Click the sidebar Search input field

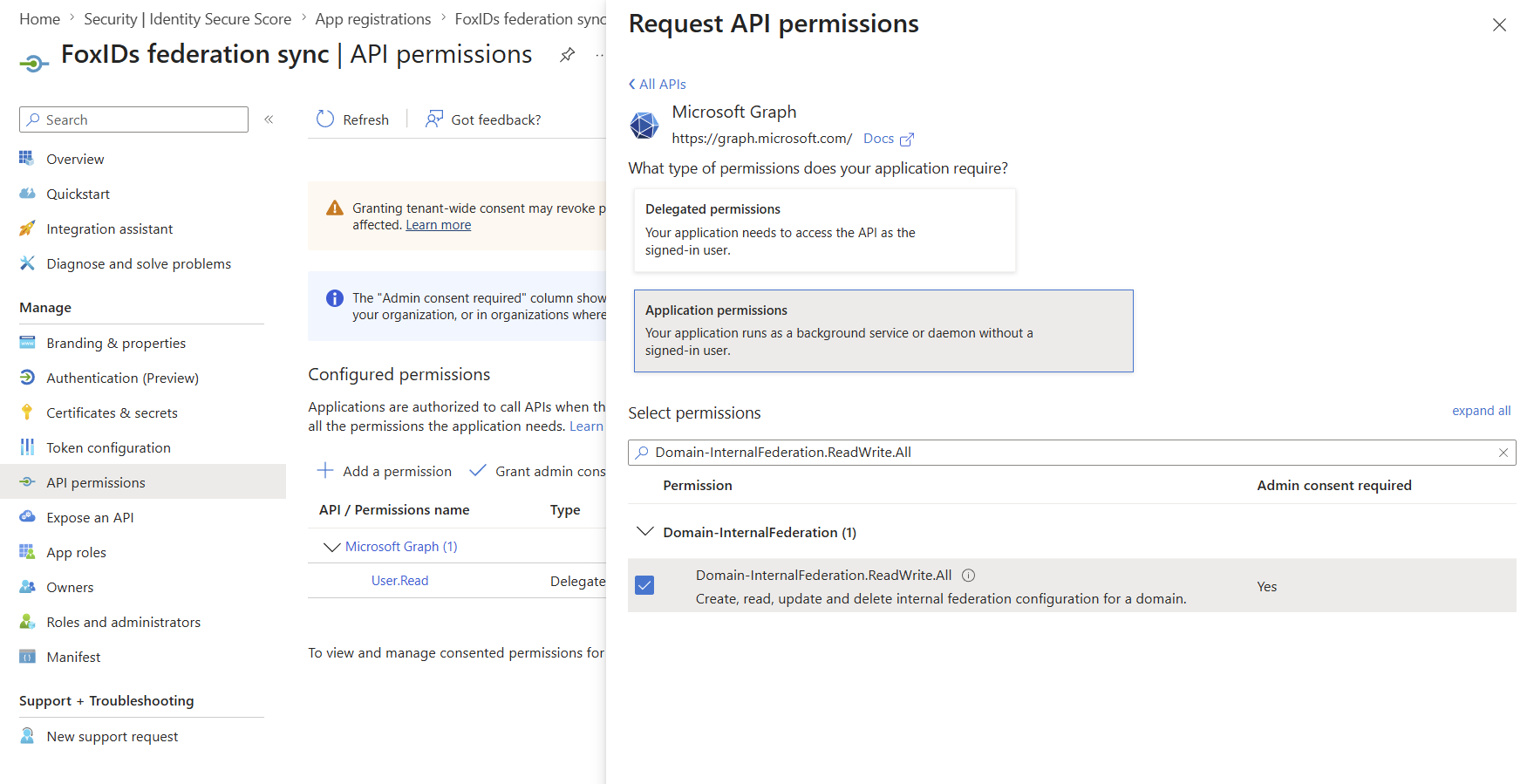tap(133, 119)
